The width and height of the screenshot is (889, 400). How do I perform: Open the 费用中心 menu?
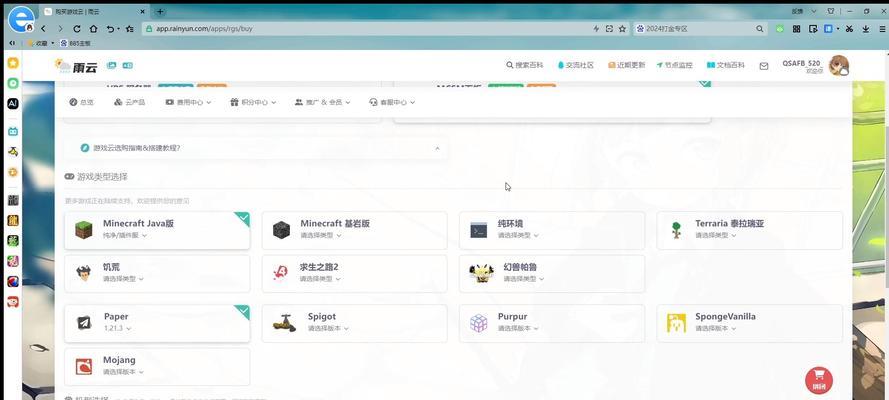tap(188, 103)
